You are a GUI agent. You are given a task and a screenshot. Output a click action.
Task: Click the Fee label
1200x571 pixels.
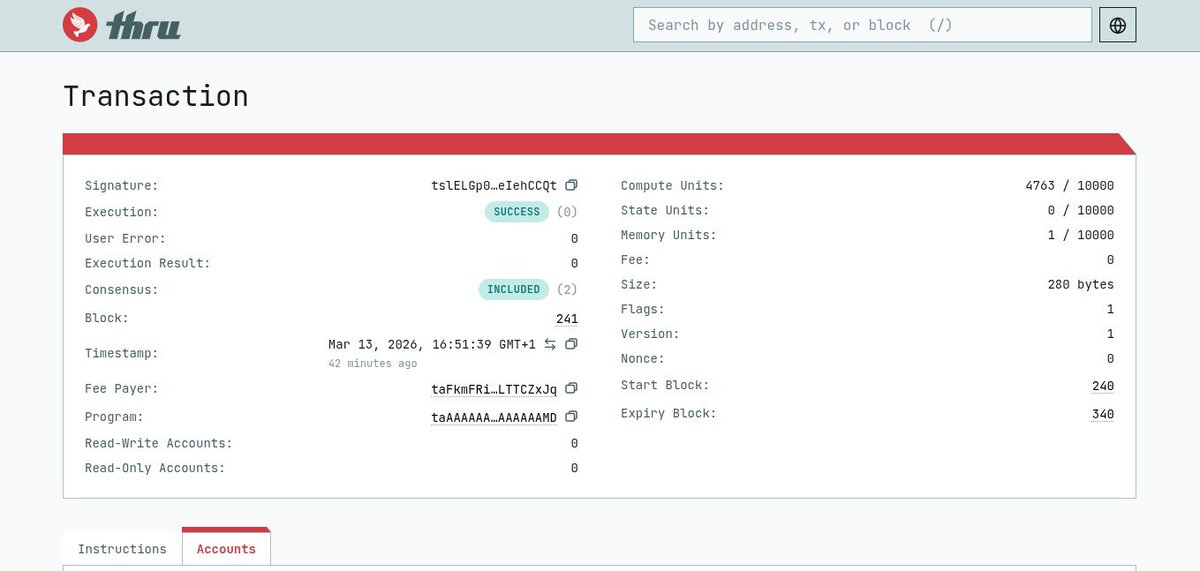tap(635, 260)
